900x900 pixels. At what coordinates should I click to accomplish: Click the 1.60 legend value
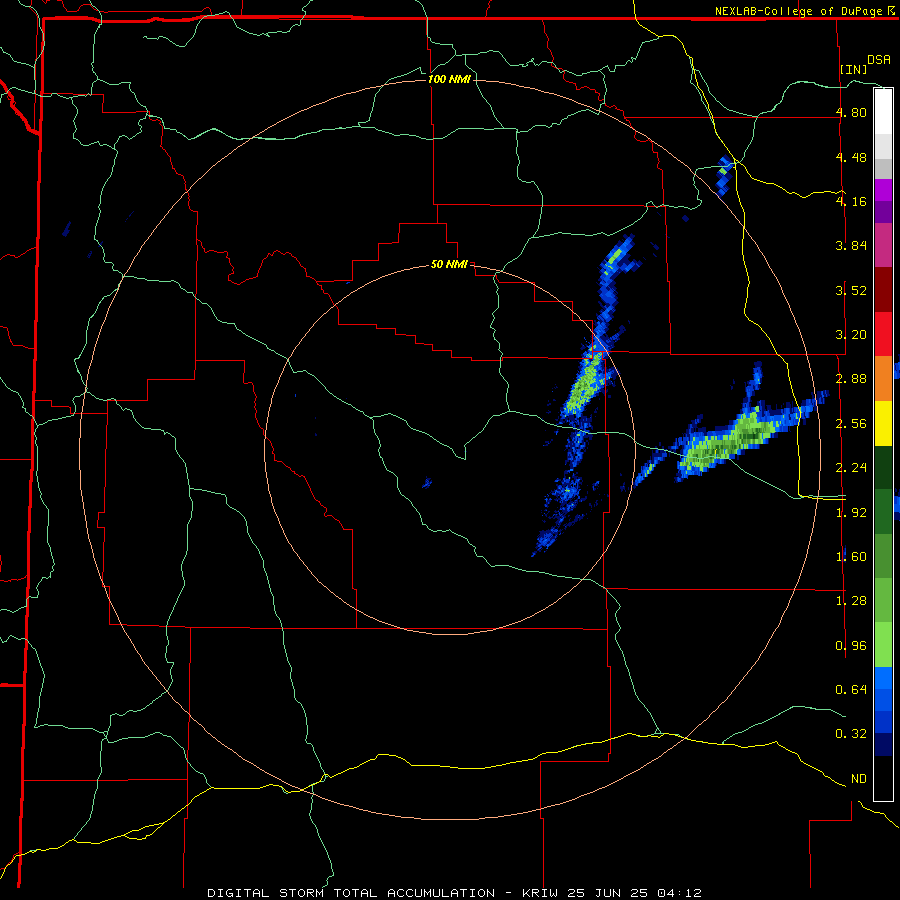(x=851, y=557)
